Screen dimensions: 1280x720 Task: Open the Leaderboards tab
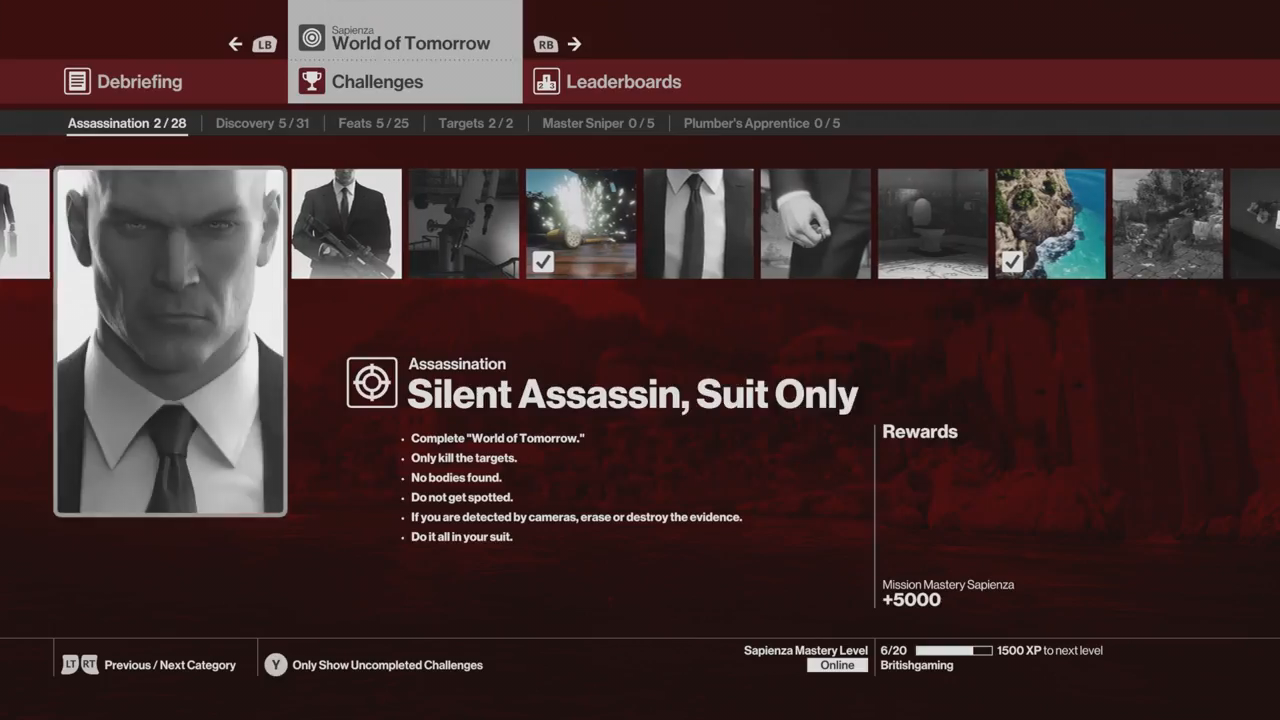[607, 82]
